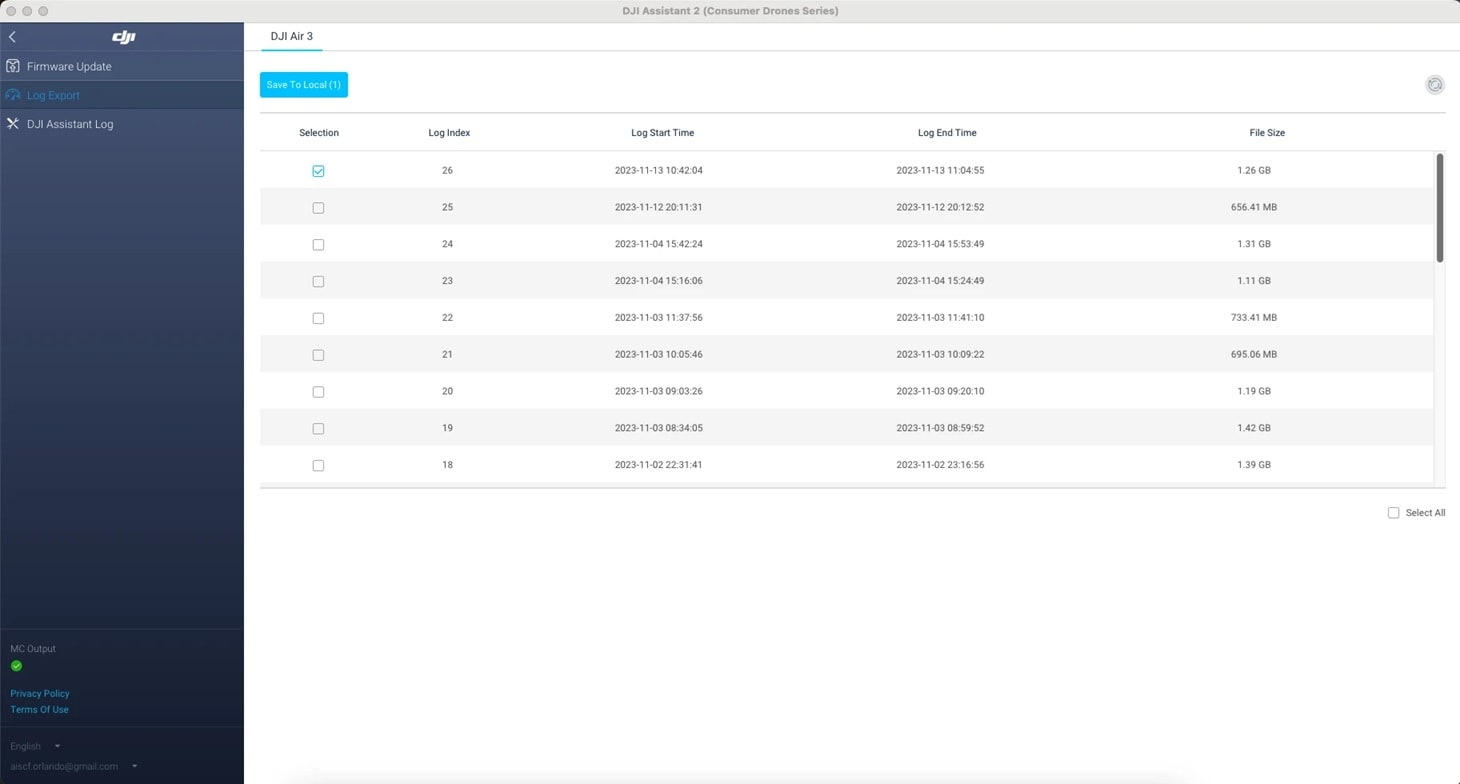This screenshot has width=1460, height=784.
Task: Check the checkbox for log index 25
Action: pos(318,207)
